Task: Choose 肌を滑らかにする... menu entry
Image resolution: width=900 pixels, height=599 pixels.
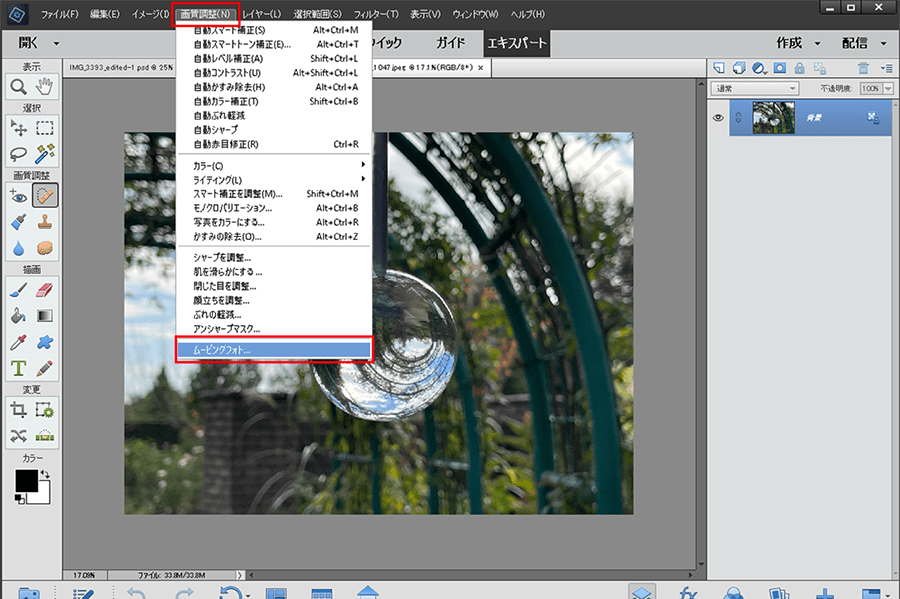Action: pyautogui.click(x=274, y=272)
